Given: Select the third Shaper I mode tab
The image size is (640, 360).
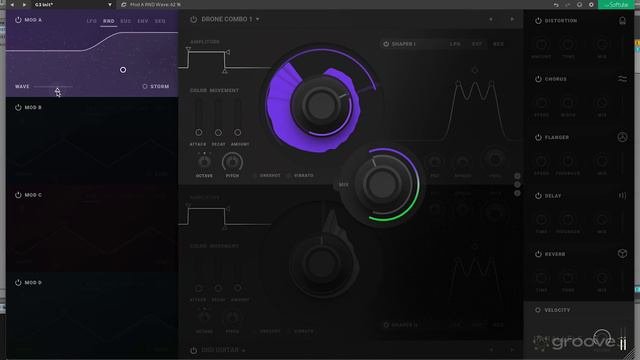Looking at the screenshot, I should [x=498, y=44].
